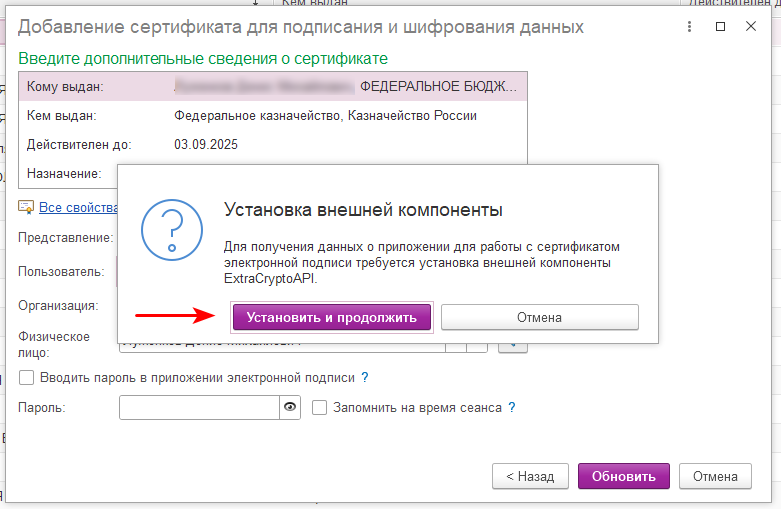Open help for 'Запомнить на время сеанса'
The image size is (781, 509).
tap(511, 407)
